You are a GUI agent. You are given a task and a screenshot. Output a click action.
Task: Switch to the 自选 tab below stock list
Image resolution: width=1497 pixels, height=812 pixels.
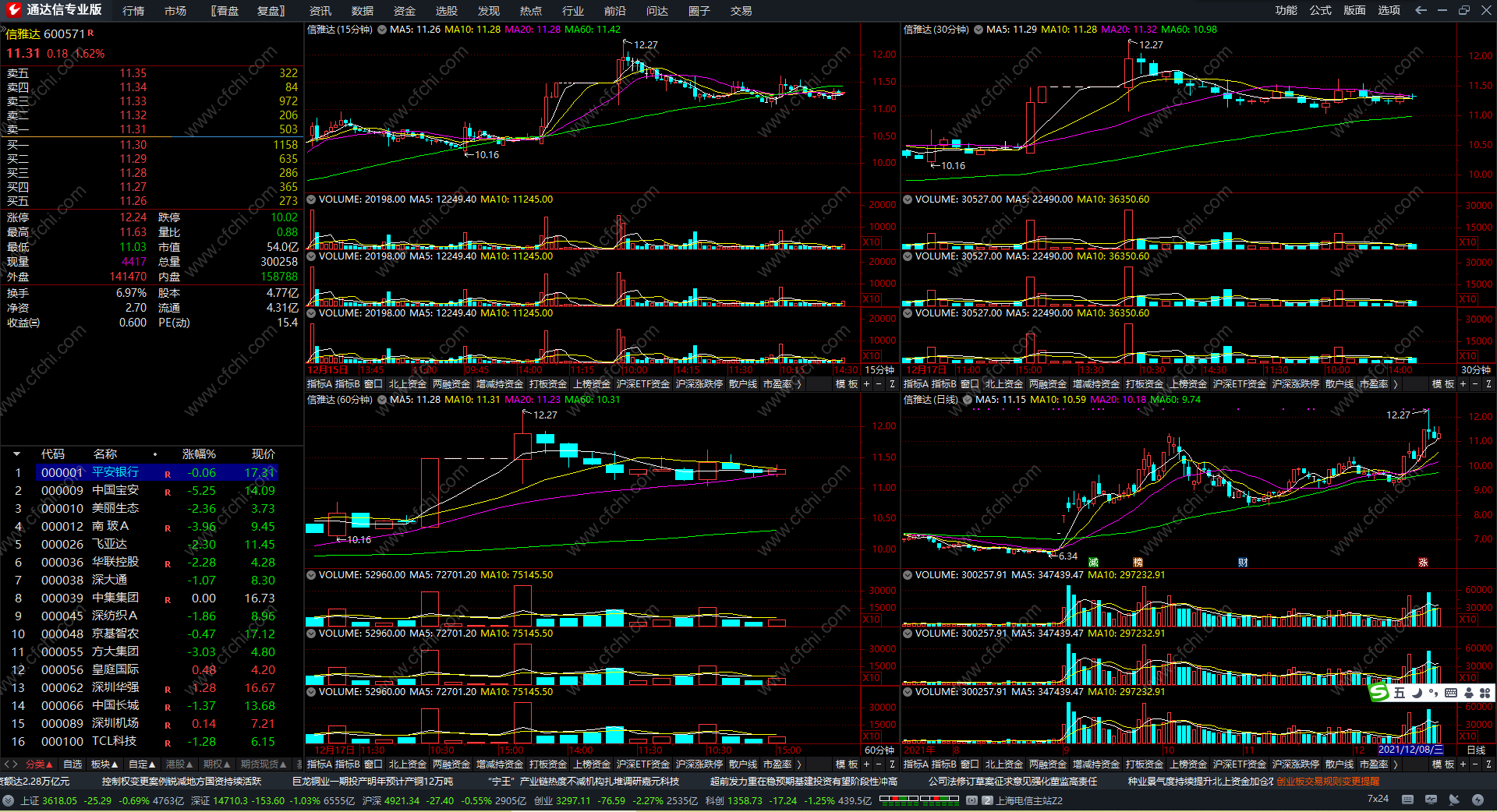coord(73,764)
